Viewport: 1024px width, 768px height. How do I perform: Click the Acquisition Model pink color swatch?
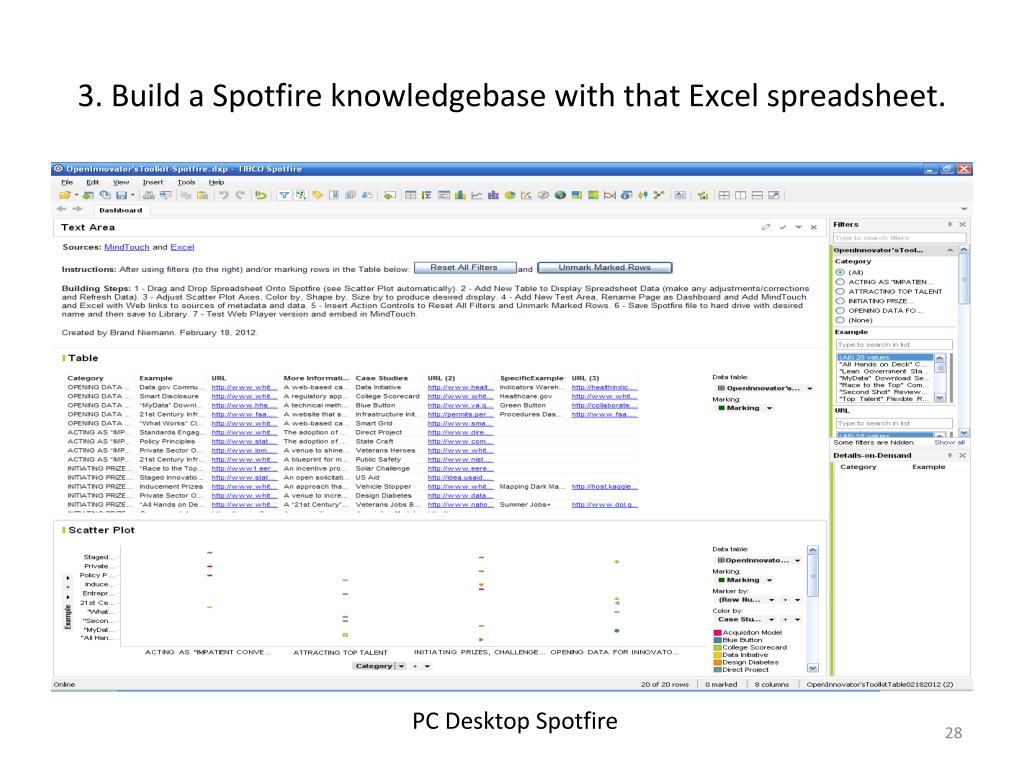(717, 633)
